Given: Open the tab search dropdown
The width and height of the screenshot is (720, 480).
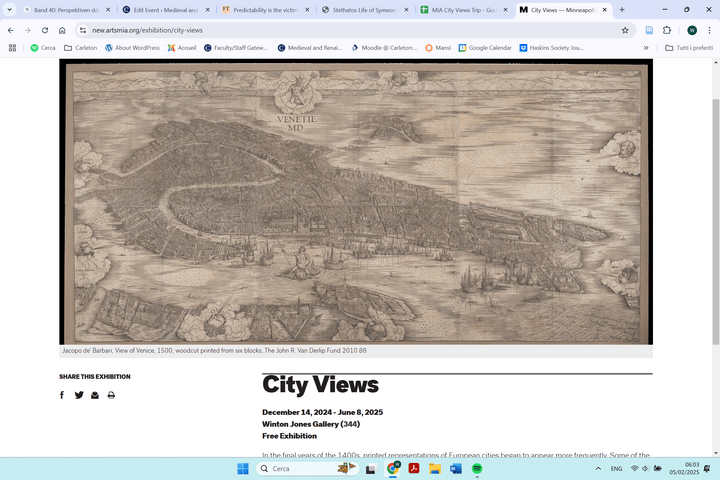Looking at the screenshot, I should [9, 10].
